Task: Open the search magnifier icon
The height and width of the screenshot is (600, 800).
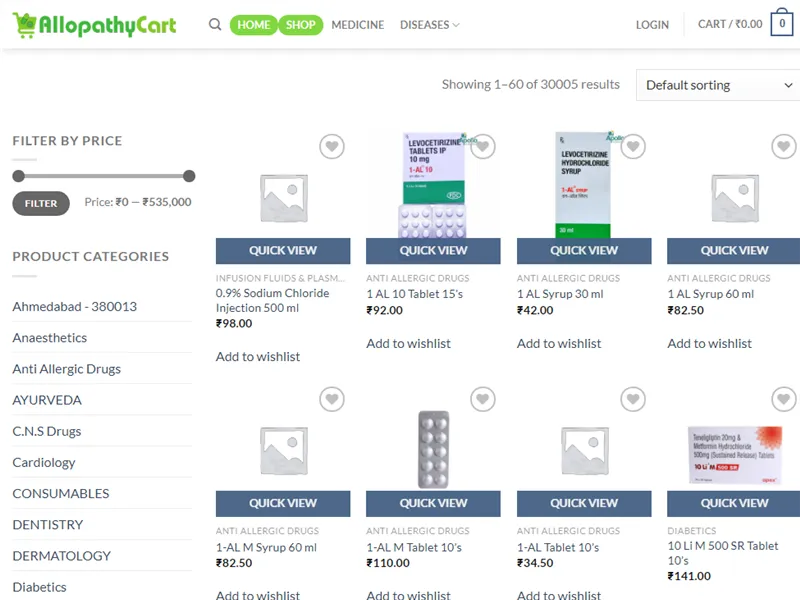Action: pos(215,24)
